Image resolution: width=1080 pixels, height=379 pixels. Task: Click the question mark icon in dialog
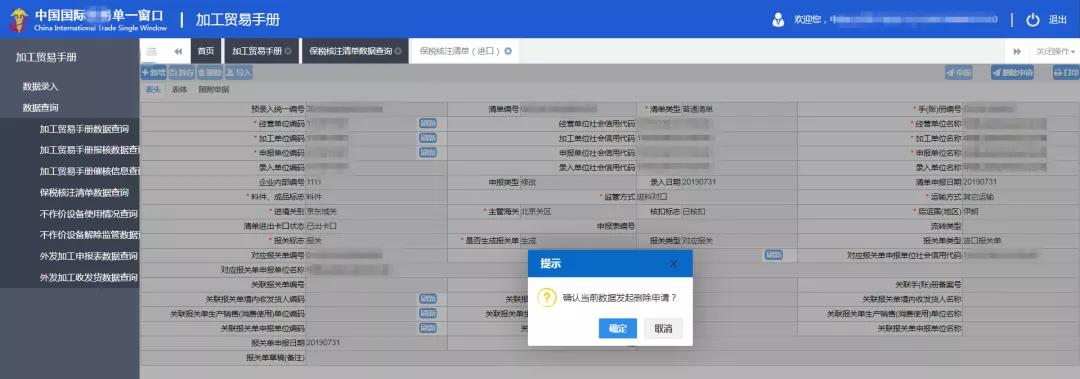(x=547, y=298)
